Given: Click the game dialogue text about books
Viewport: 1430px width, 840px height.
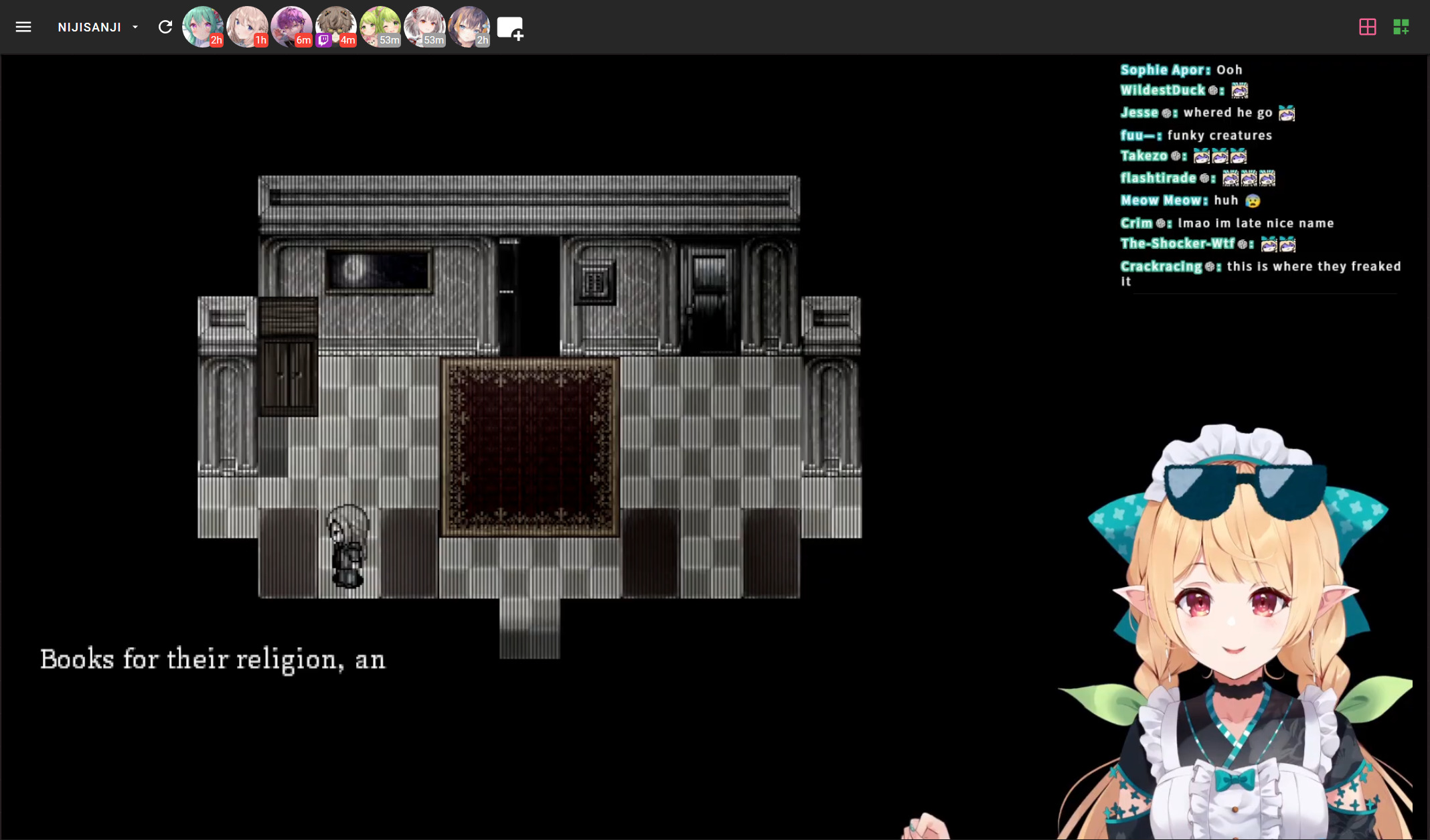Looking at the screenshot, I should click(213, 660).
